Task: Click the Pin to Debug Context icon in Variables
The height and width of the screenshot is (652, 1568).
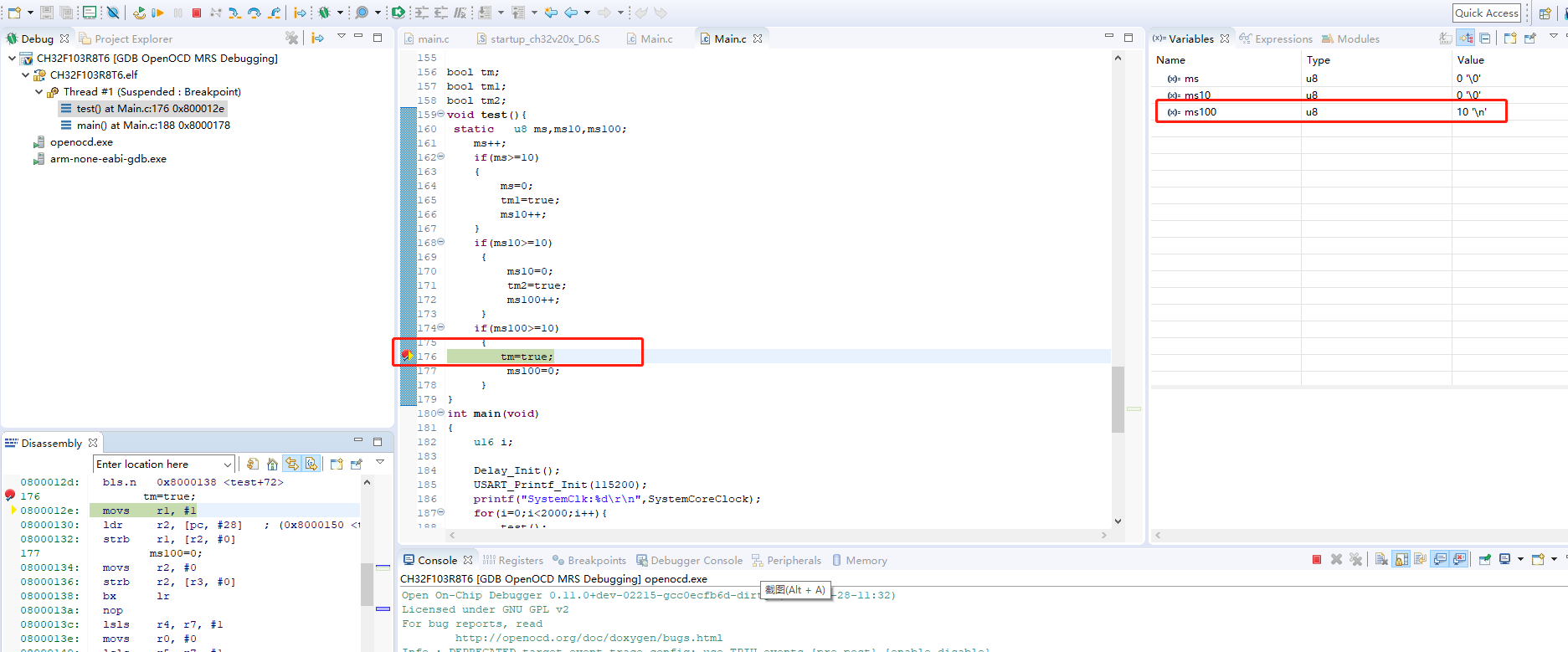Action: (x=1529, y=39)
